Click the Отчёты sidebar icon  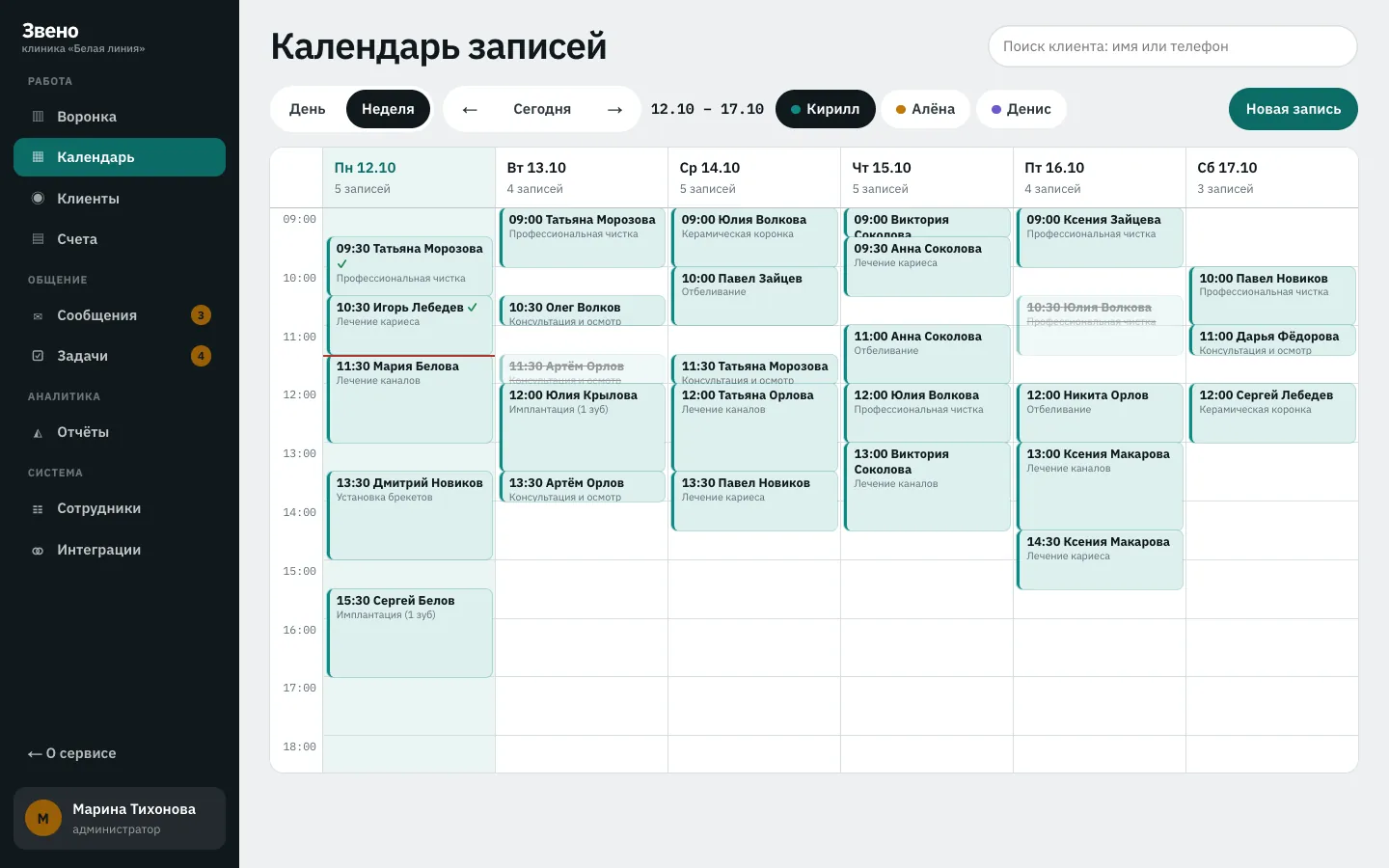pos(38,432)
